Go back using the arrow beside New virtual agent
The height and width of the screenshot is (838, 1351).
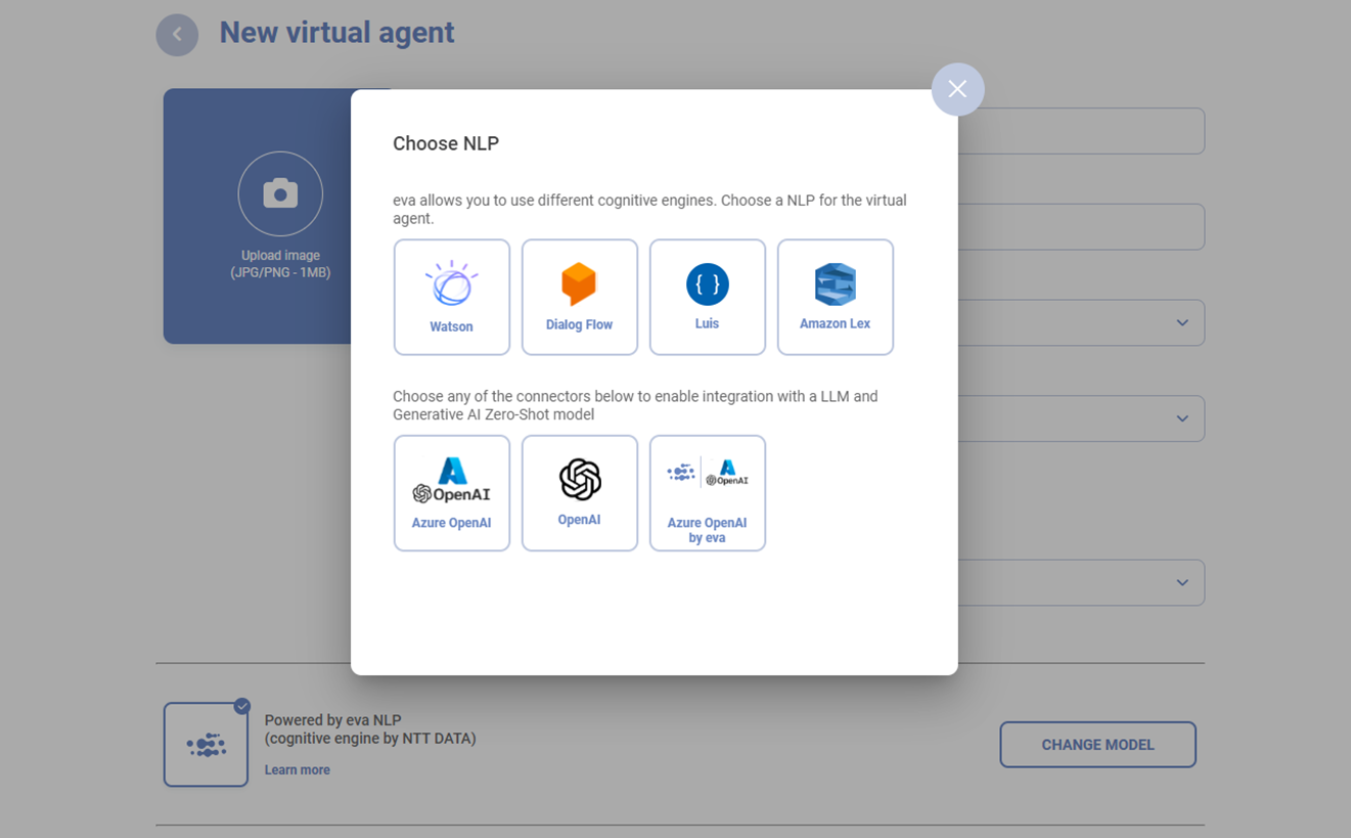(177, 35)
